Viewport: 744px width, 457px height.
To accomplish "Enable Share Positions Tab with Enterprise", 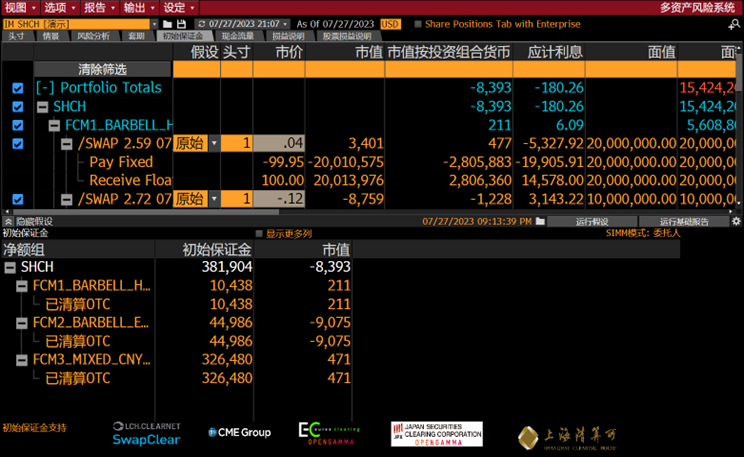I will tap(417, 23).
